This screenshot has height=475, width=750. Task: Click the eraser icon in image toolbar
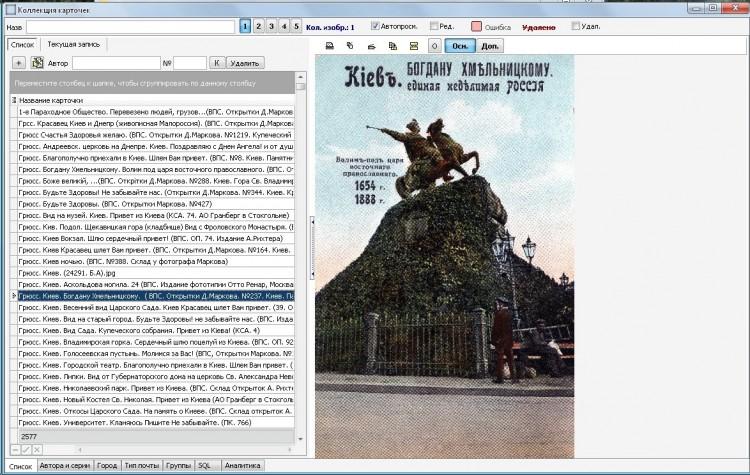coord(371,46)
